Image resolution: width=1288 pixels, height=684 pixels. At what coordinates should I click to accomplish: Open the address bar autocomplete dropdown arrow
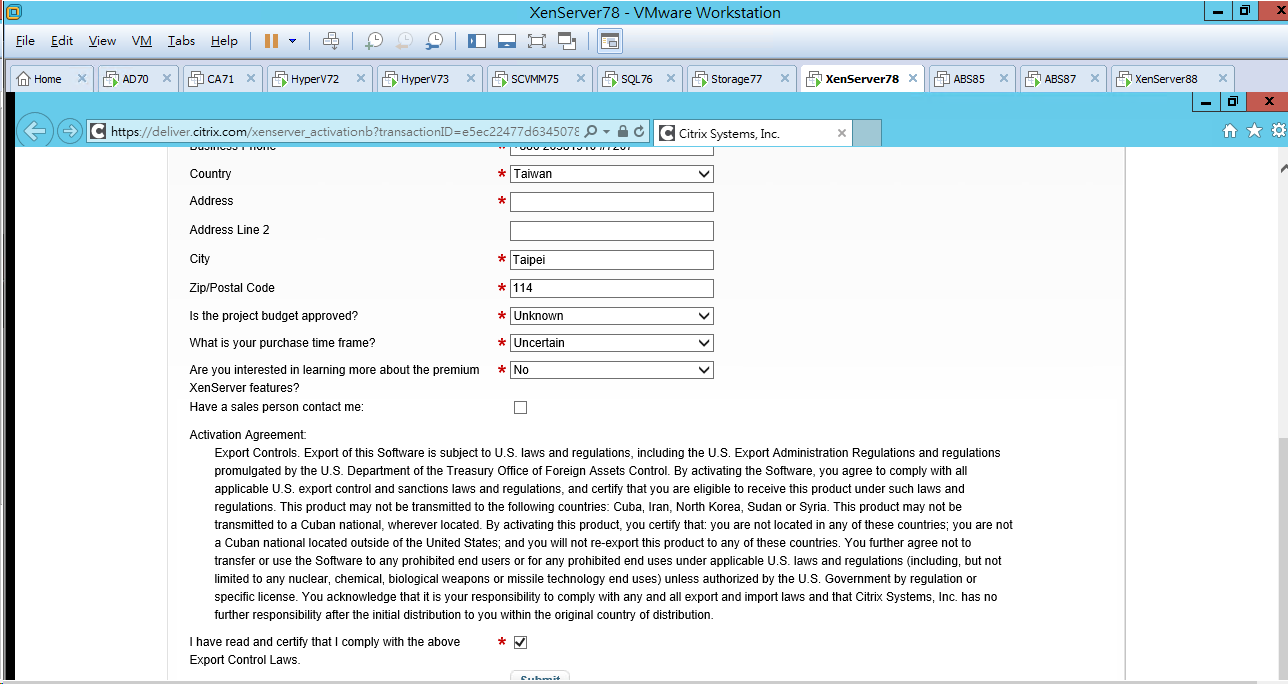(607, 132)
